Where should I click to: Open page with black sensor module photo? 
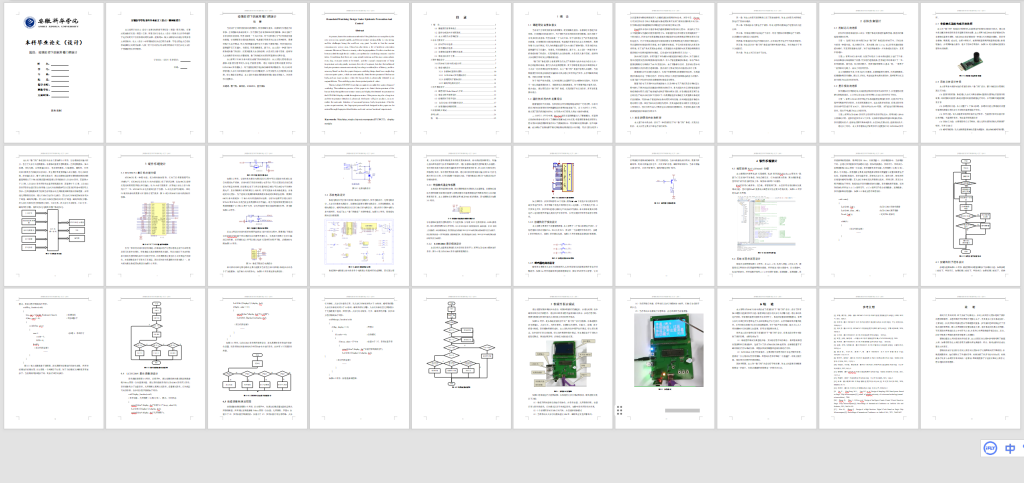coord(970,73)
